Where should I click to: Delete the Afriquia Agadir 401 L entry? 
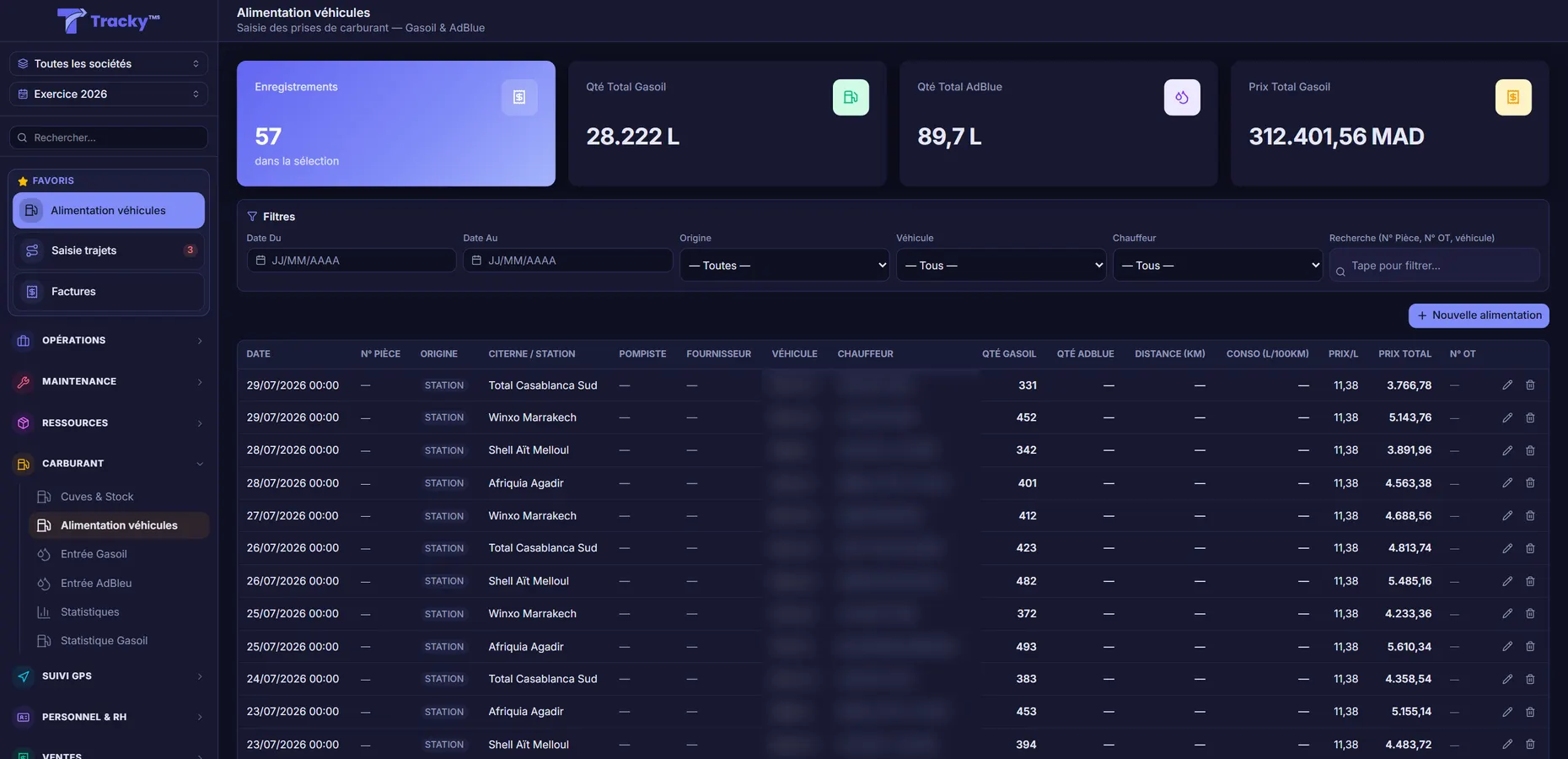(x=1530, y=483)
